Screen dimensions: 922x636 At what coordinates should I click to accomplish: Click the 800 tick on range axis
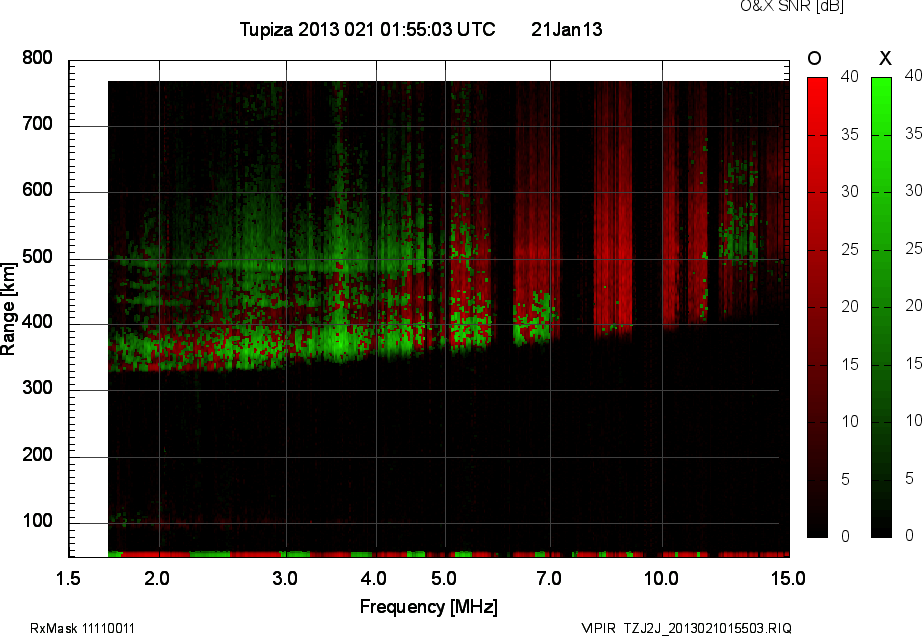(37, 59)
